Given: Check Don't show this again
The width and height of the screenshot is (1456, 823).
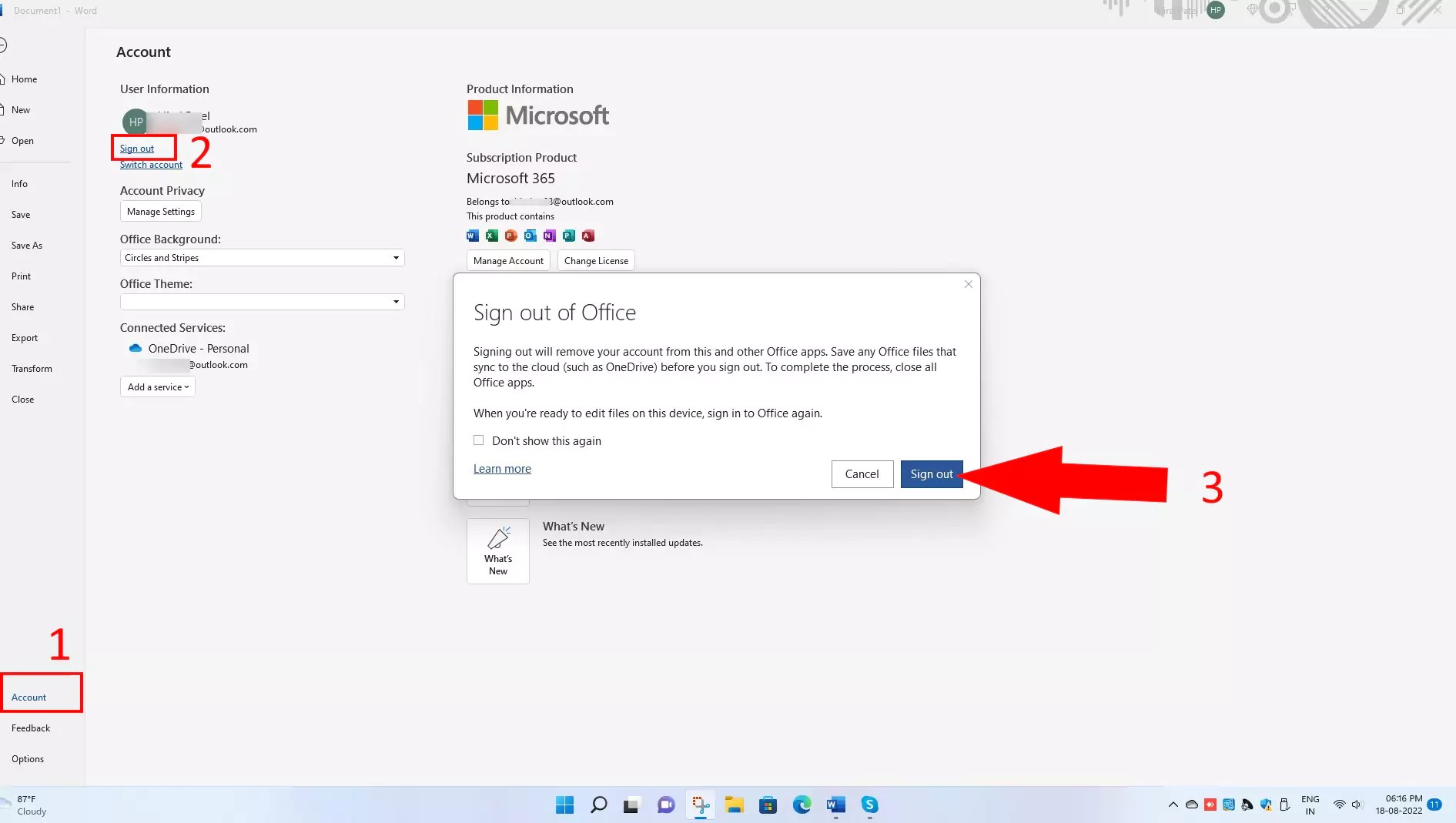Looking at the screenshot, I should click(x=478, y=440).
